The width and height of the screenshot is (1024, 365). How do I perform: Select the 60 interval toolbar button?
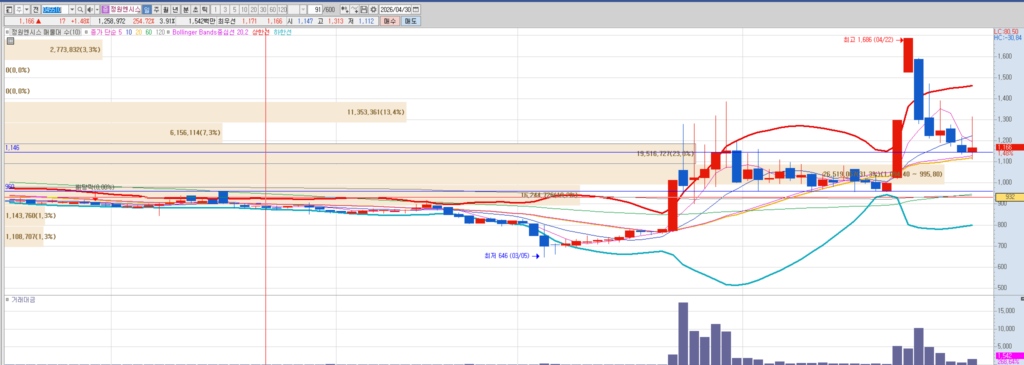(272, 10)
